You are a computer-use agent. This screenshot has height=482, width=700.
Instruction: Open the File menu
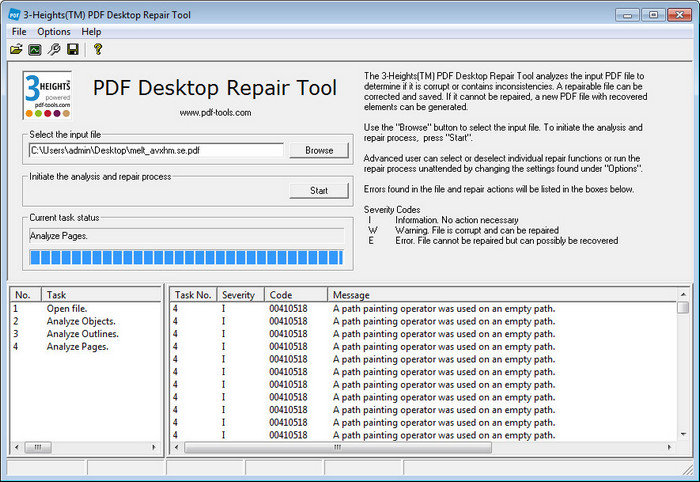[19, 32]
